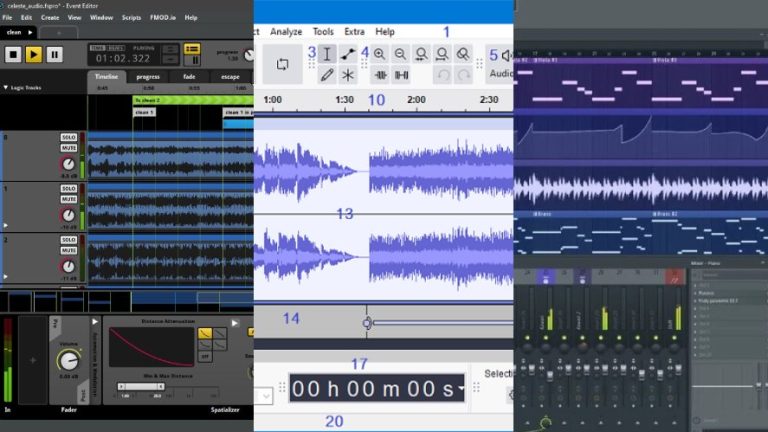Switch to the progress parameter tab
This screenshot has height=432, width=768.
click(x=148, y=77)
